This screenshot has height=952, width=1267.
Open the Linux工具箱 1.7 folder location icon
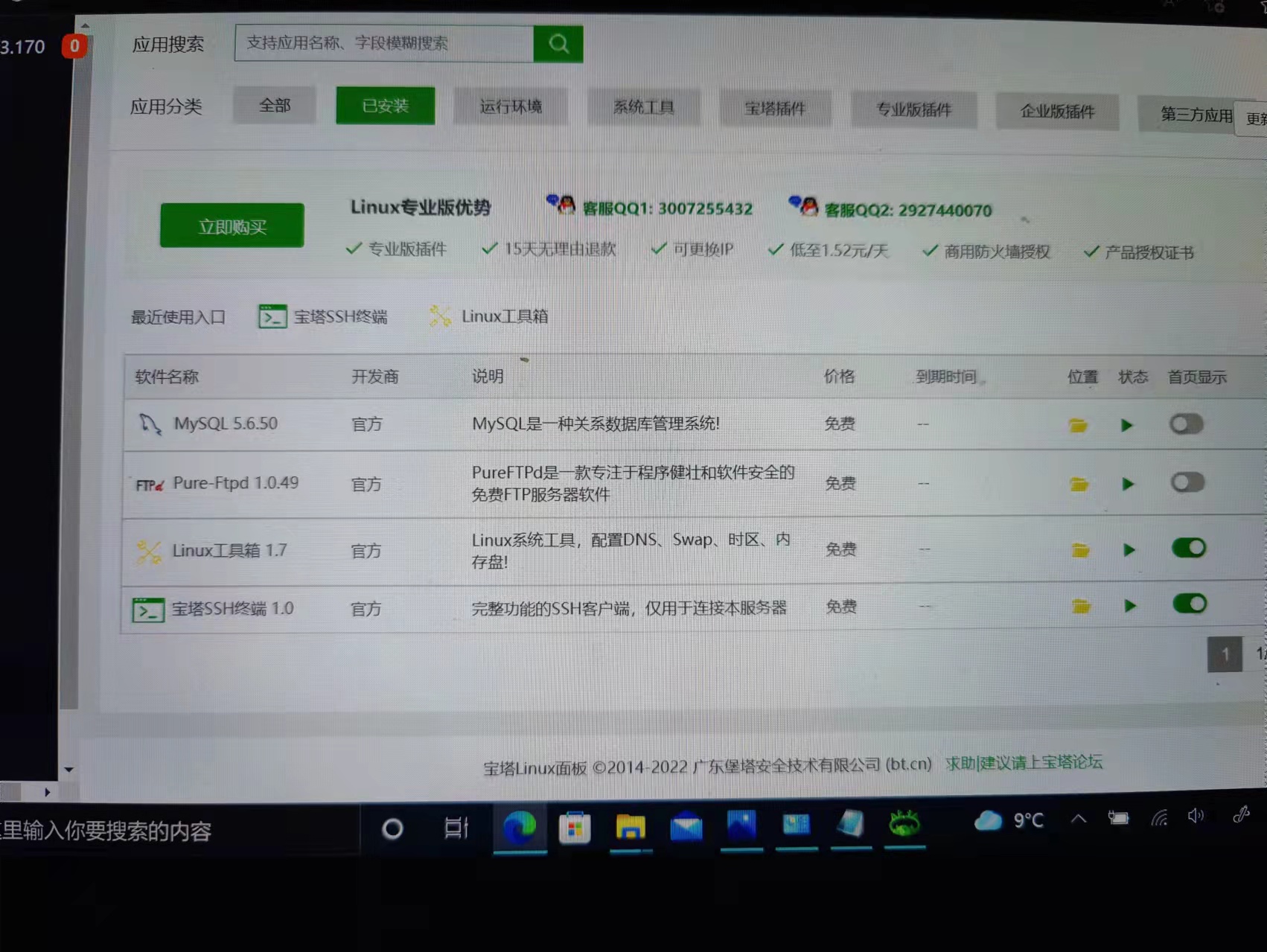point(1080,550)
